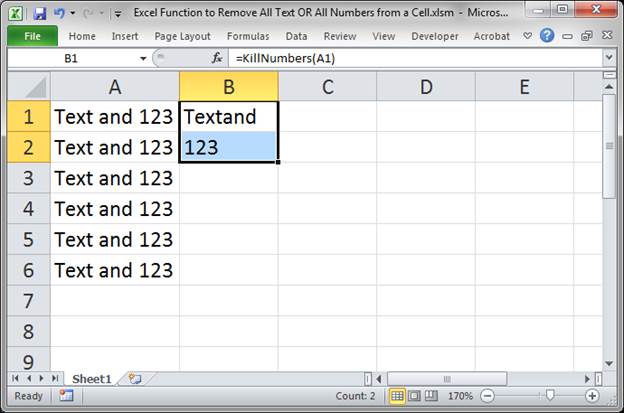Click the Undo arrow icon
Screen dimensions: 624x413
point(60,14)
